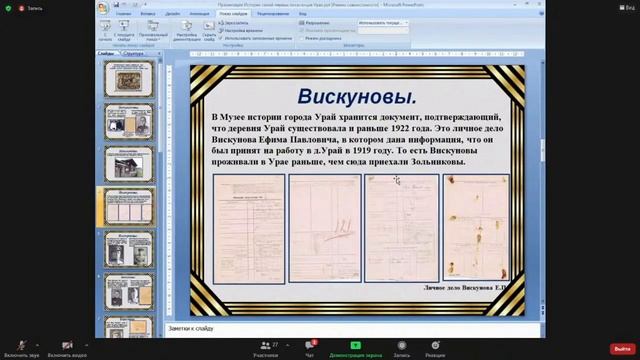Click the Запись recording indicator at top left
This screenshot has width=640, height=360.
pos(31,8)
